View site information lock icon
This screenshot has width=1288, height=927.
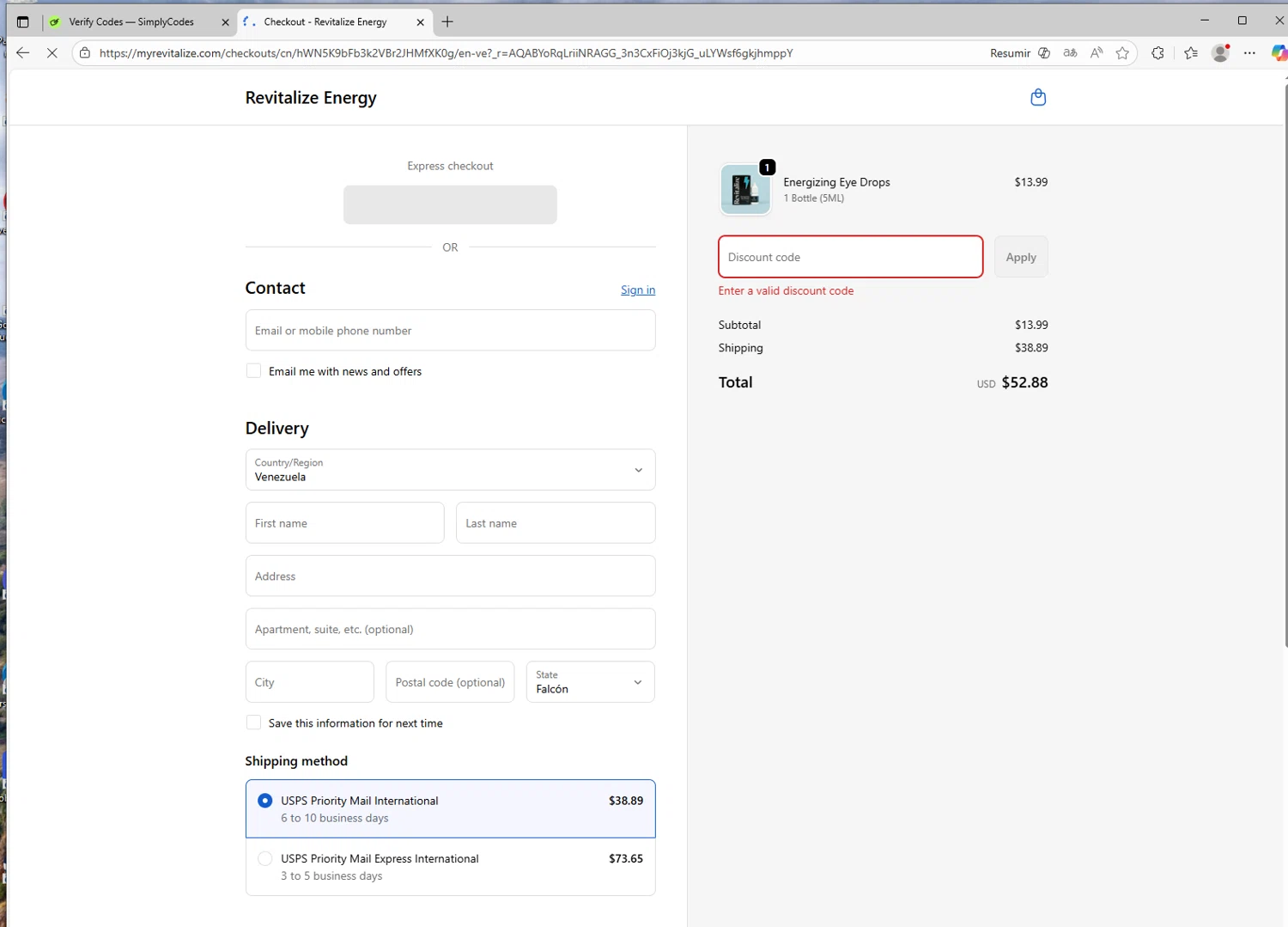pyautogui.click(x=85, y=52)
